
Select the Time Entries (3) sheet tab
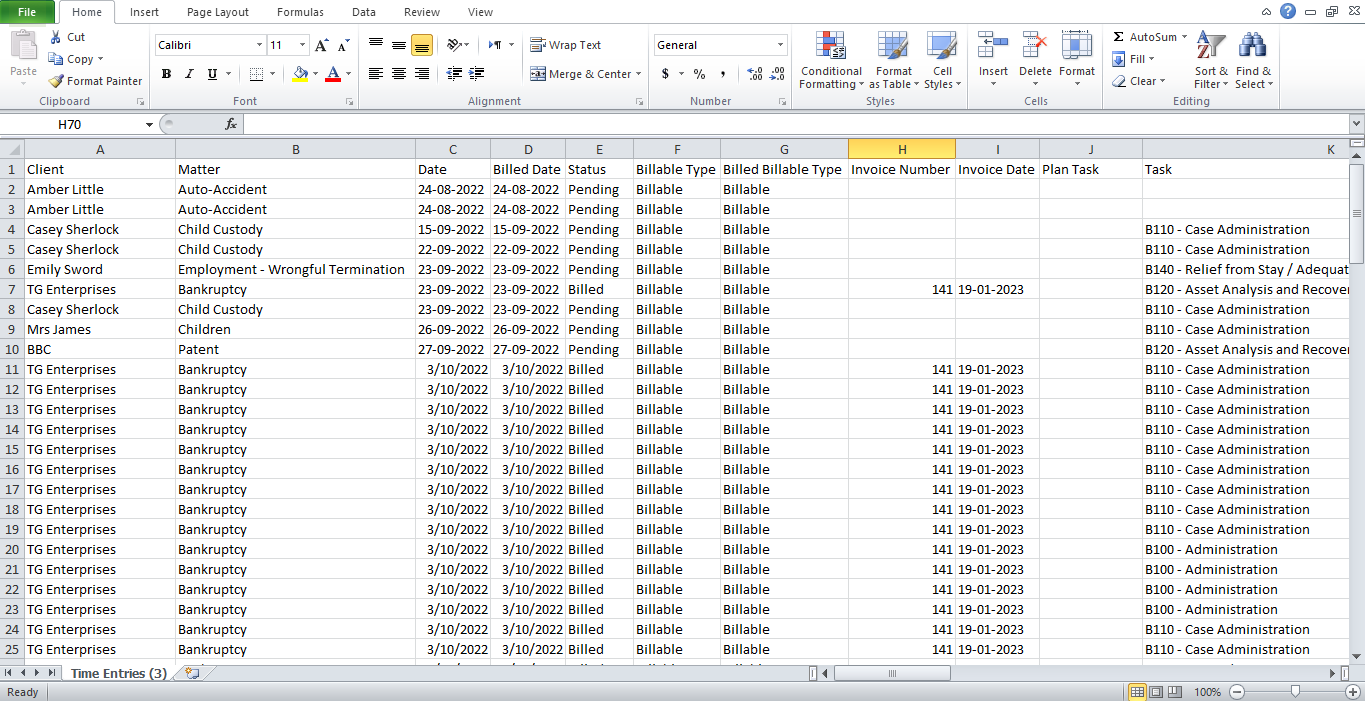119,673
